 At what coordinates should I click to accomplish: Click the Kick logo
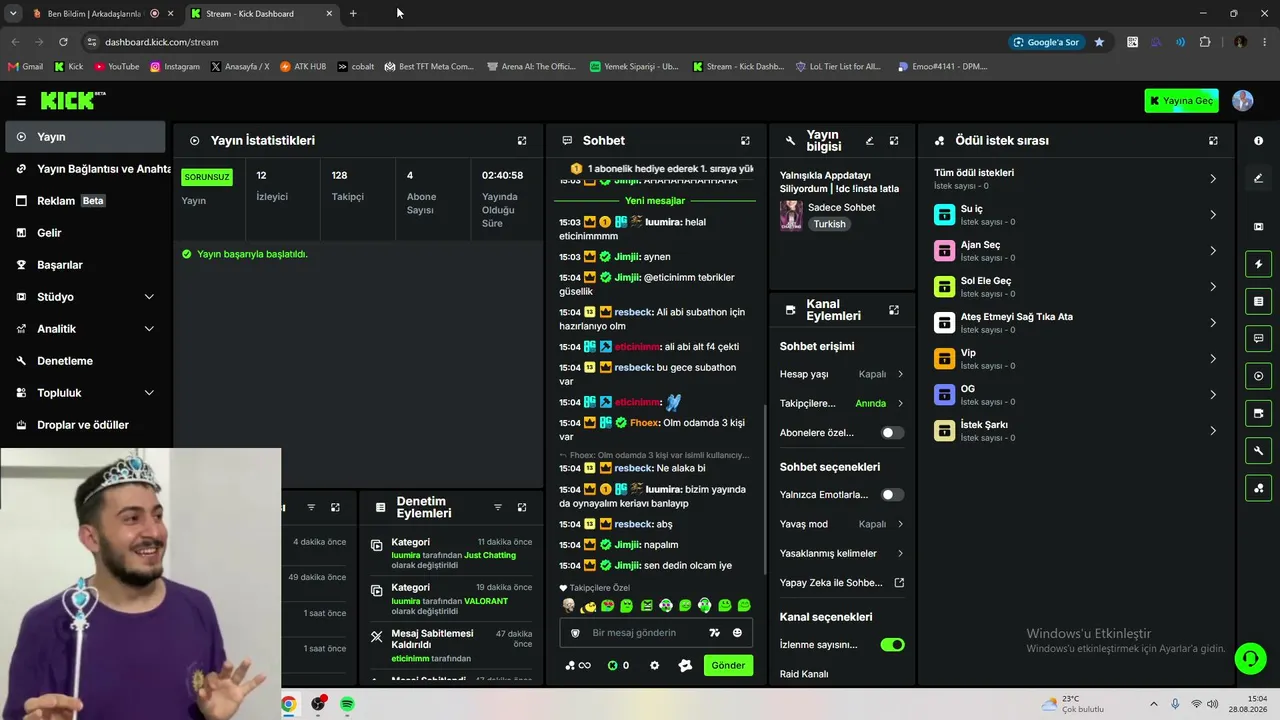pos(73,100)
